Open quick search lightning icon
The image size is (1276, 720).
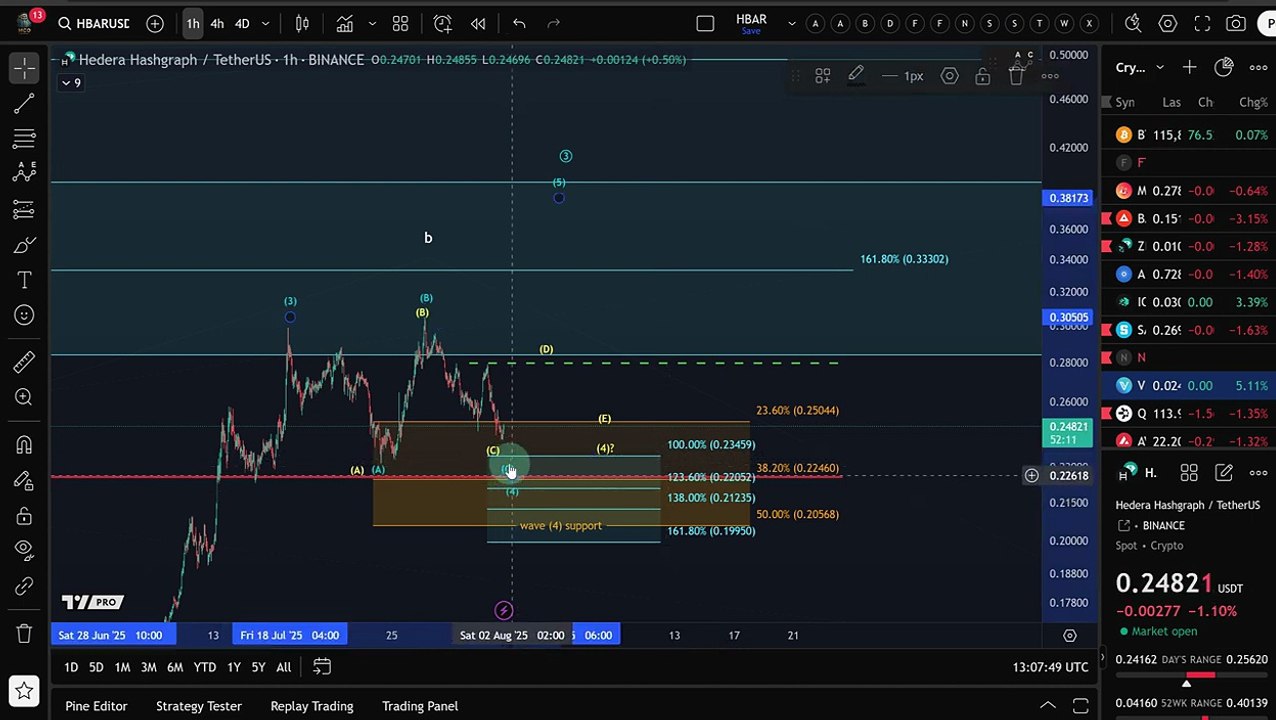pyautogui.click(x=1133, y=23)
